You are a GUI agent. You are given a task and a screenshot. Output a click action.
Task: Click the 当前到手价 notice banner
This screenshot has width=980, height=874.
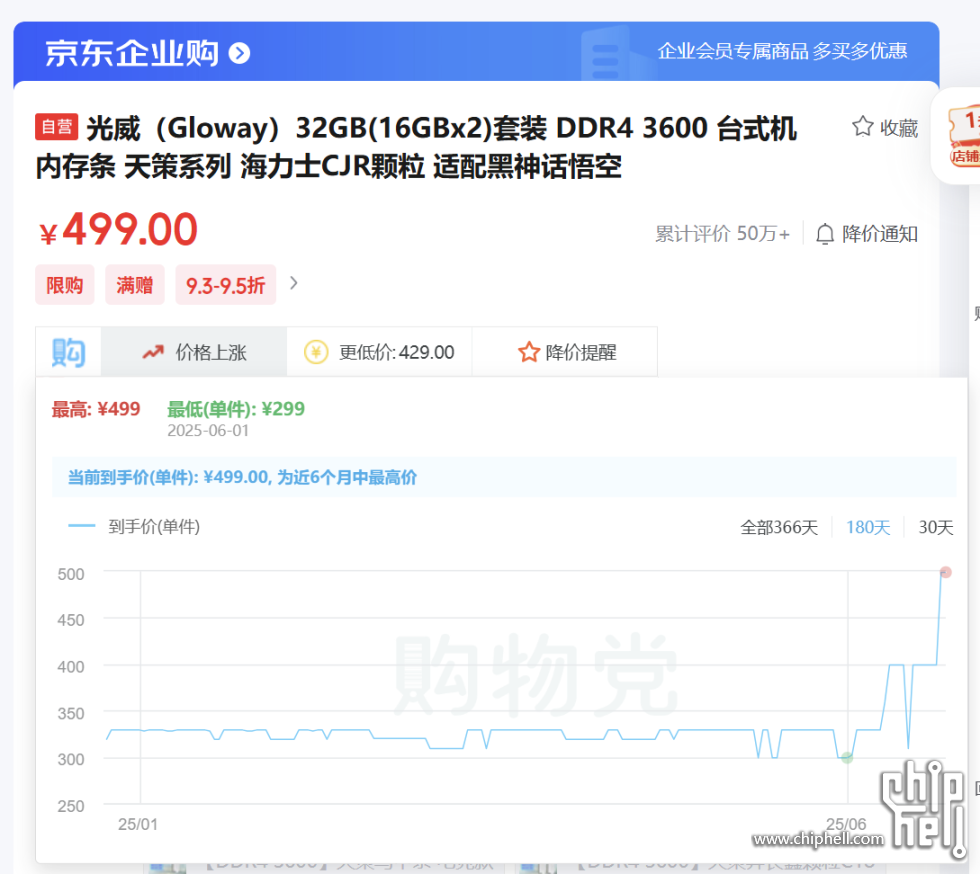(504, 477)
